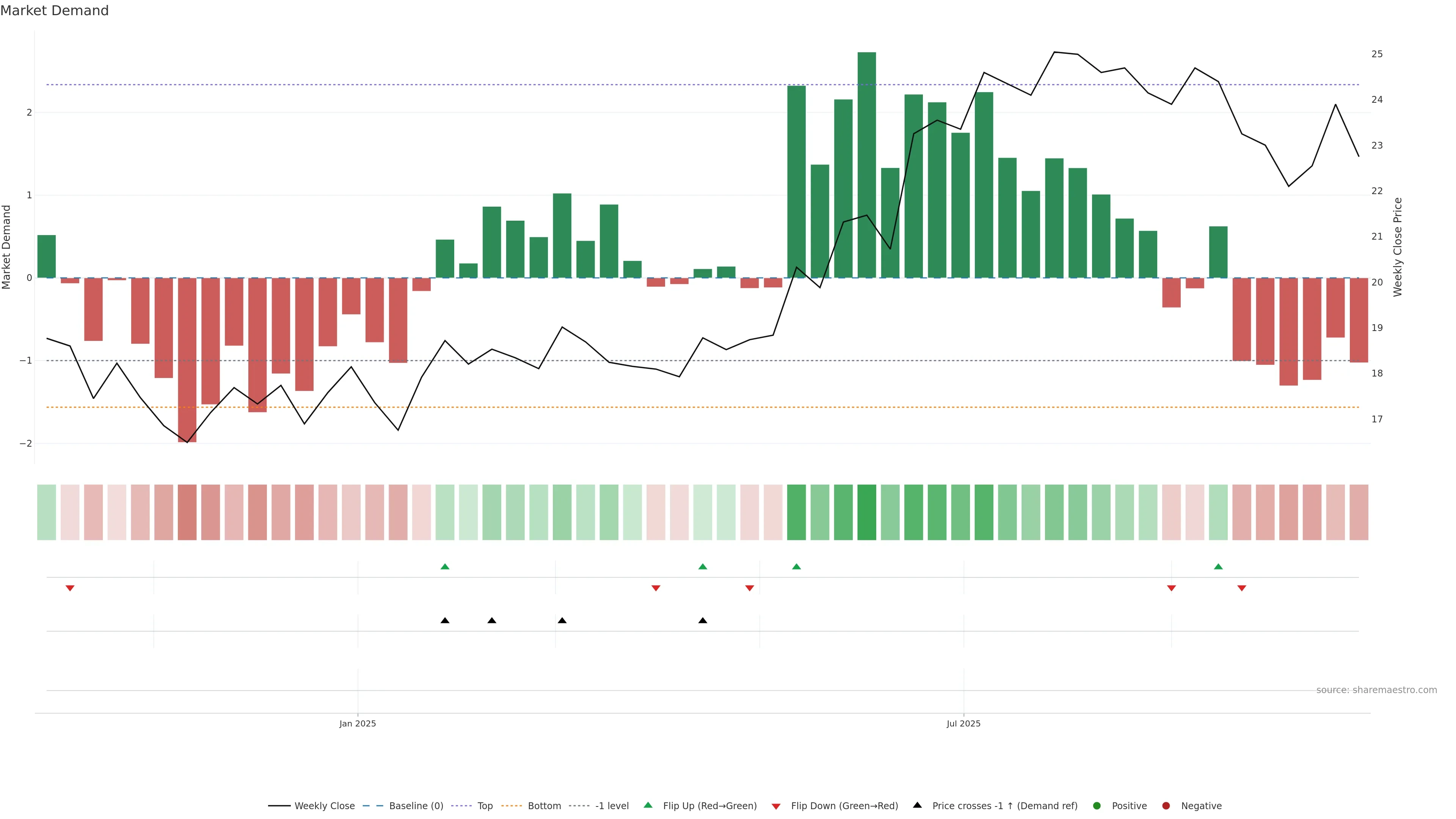1456x819 pixels.
Task: Click the last green Flip Up marker
Action: pyautogui.click(x=1218, y=567)
